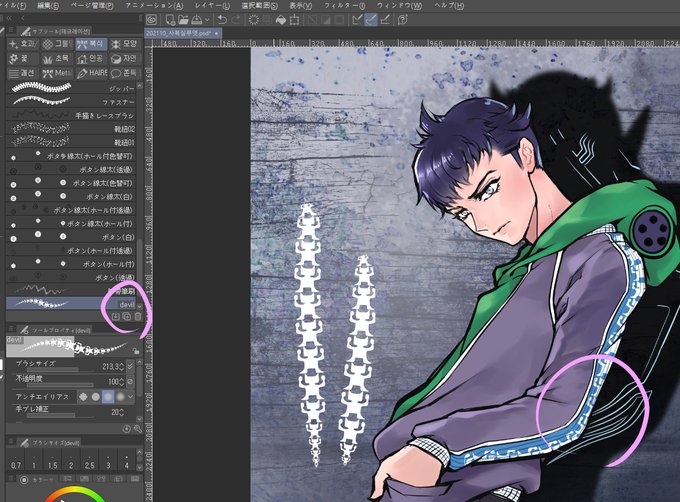Select the highlighted 복식 sub tool group
Viewport: 680px width, 502px height.
coord(92,44)
